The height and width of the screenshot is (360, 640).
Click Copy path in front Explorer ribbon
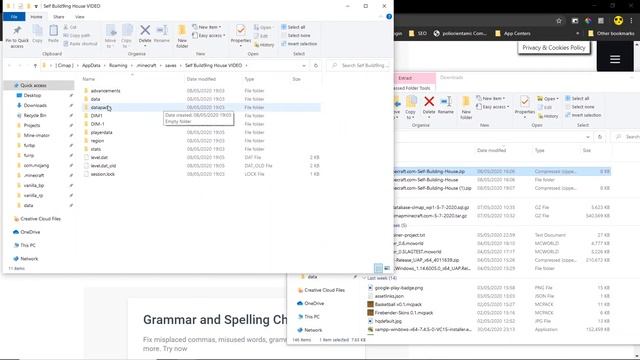click(x=76, y=36)
